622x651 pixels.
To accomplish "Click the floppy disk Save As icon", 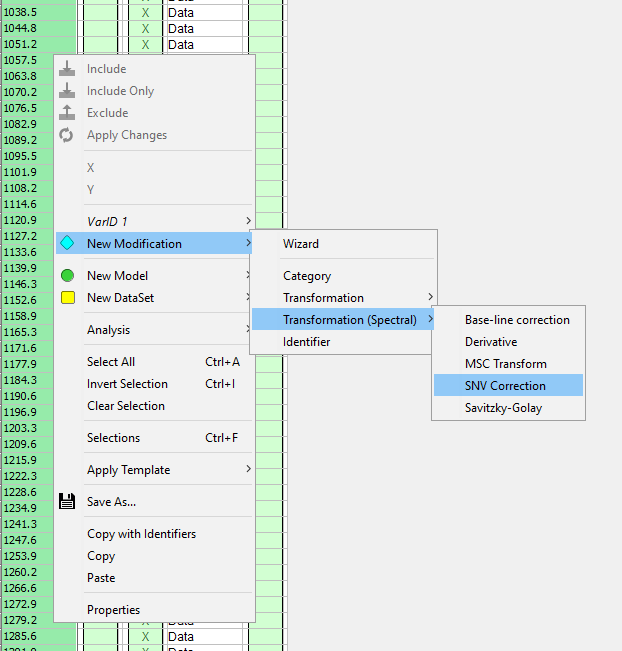I will pyautogui.click(x=67, y=502).
